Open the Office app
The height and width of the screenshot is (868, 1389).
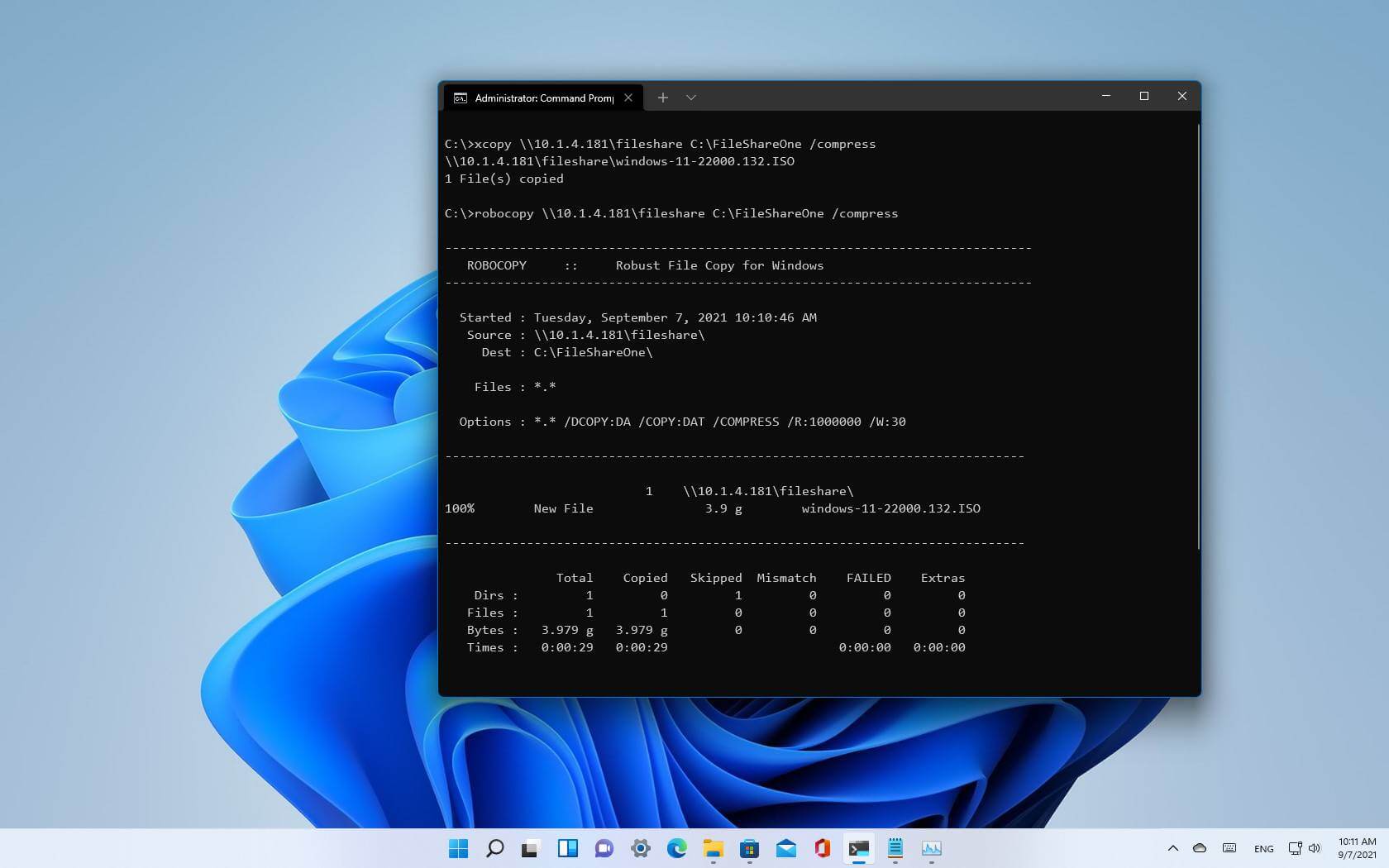point(821,849)
